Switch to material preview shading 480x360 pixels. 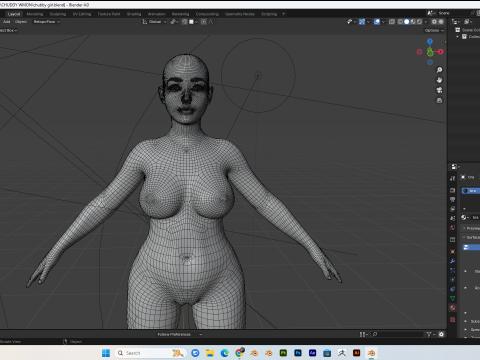pos(413,22)
